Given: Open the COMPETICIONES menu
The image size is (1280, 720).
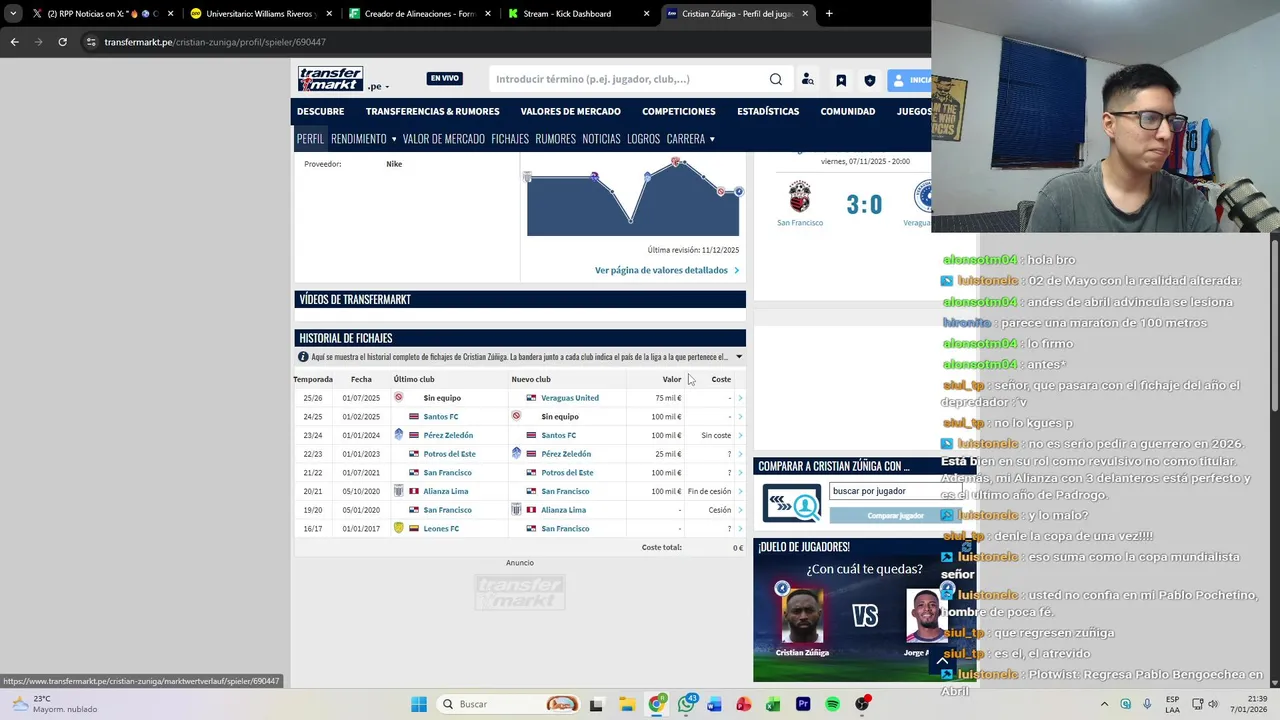Looking at the screenshot, I should (x=679, y=111).
